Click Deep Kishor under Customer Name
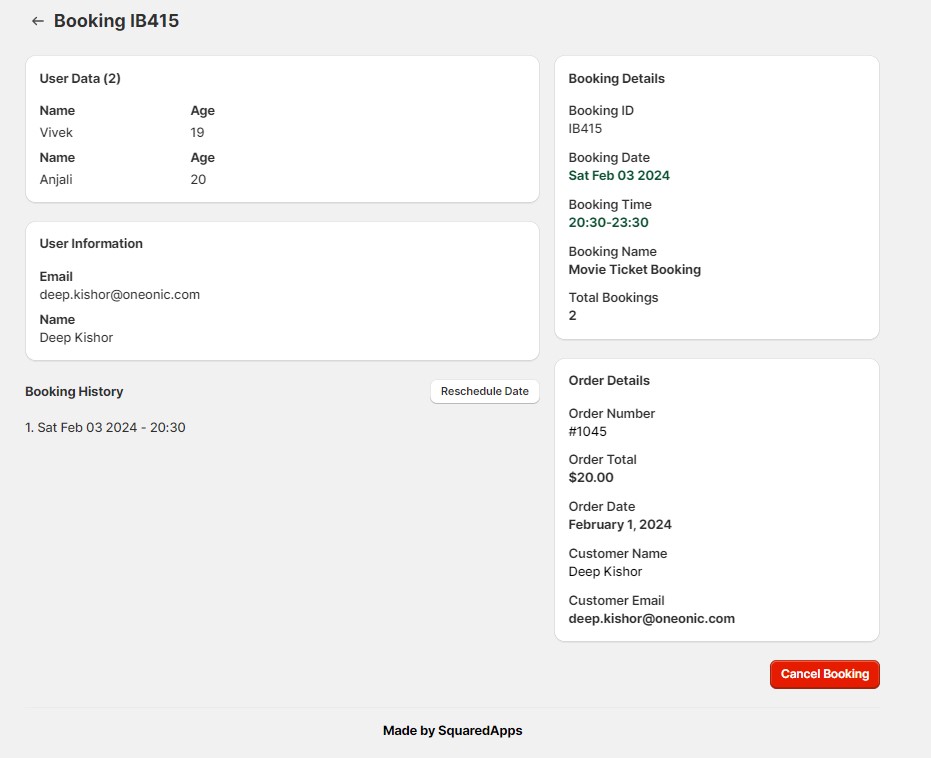931x758 pixels. click(605, 572)
